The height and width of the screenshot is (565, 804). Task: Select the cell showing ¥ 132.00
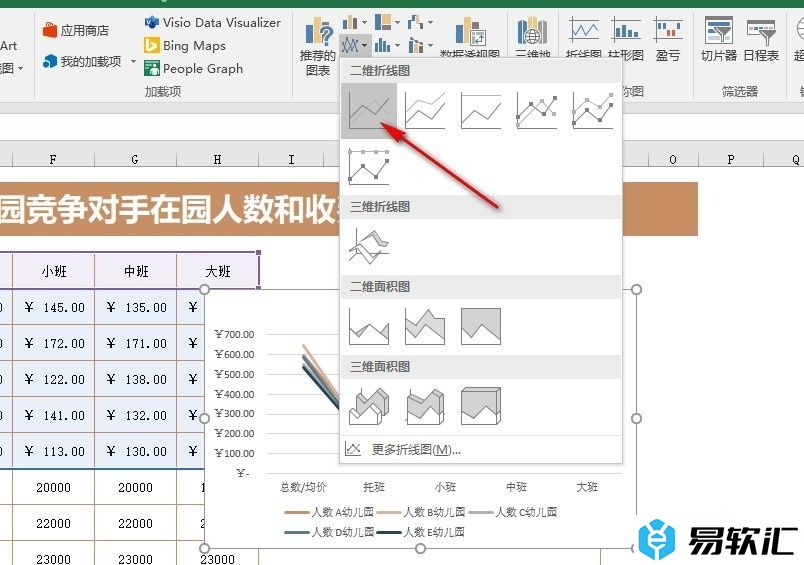(x=135, y=415)
